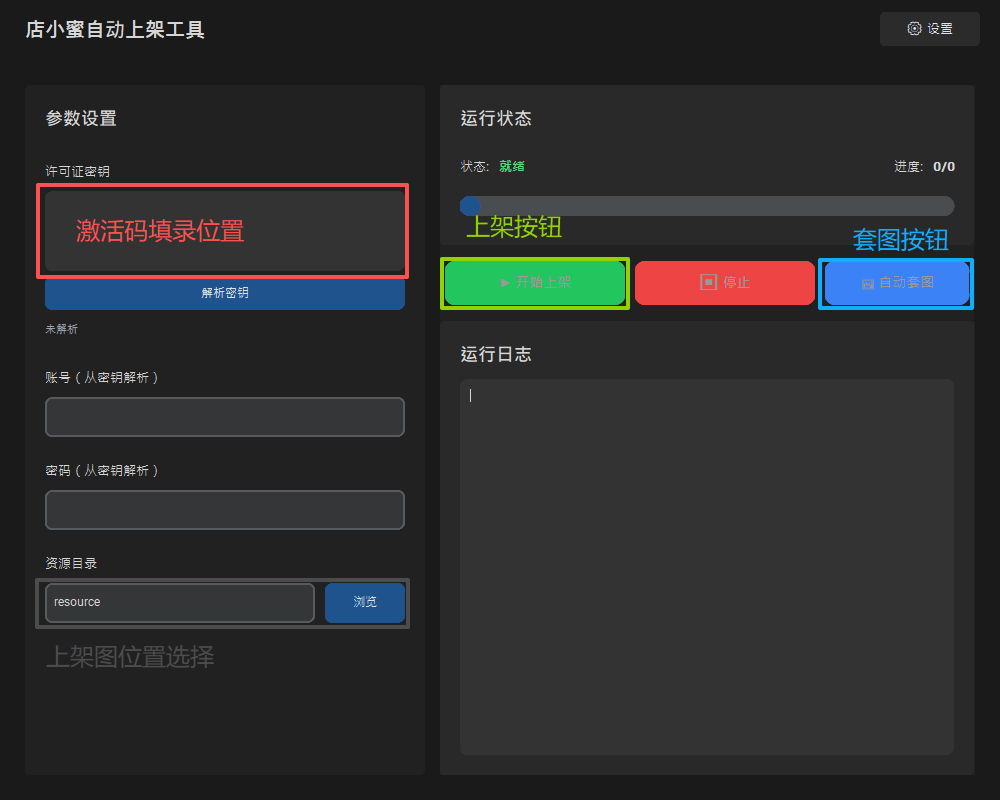The image size is (1000, 800).
Task: Click the progress bar under 运行状态
Action: coord(707,206)
